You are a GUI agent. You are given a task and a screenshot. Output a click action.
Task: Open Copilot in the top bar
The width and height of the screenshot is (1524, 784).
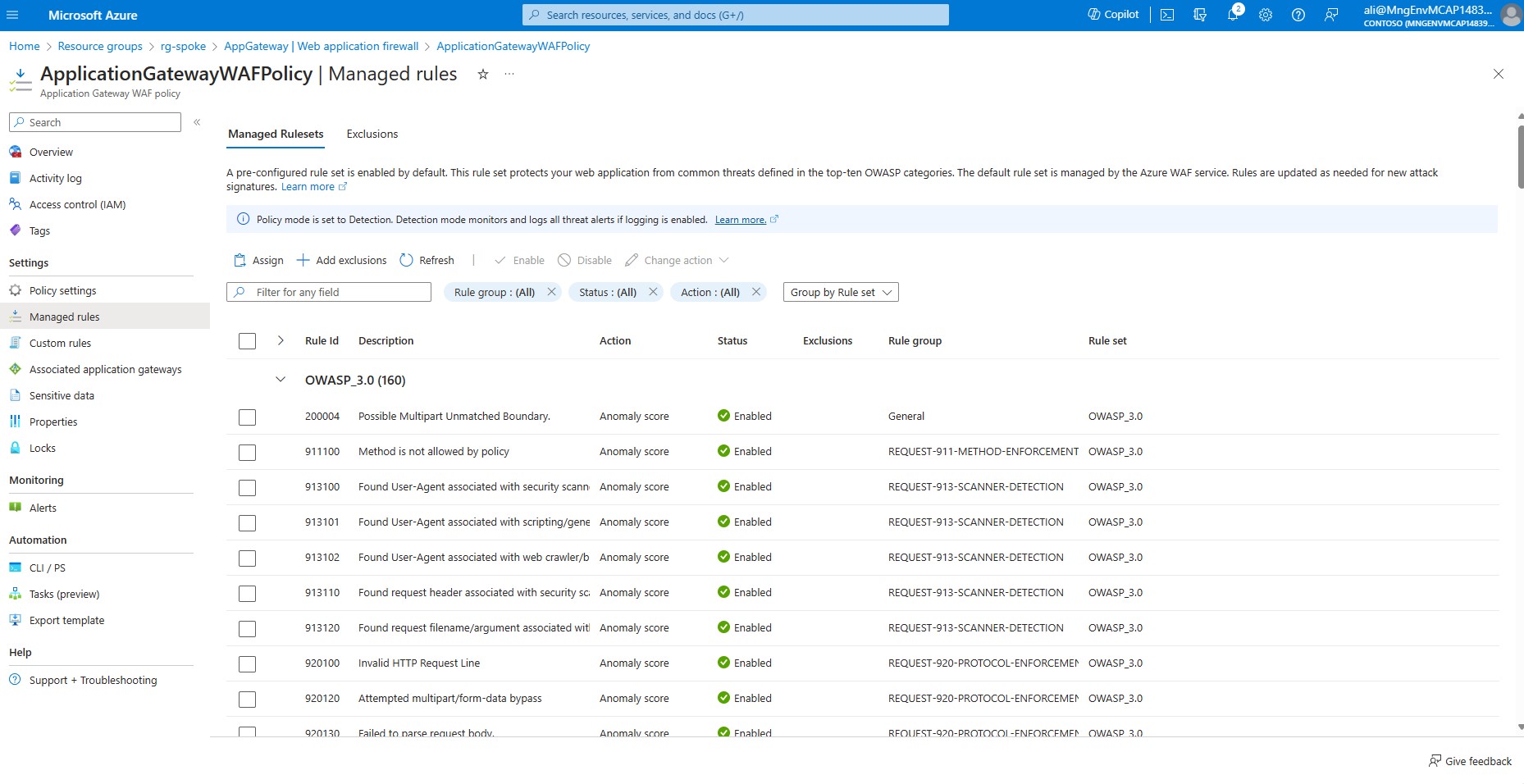tap(1113, 15)
